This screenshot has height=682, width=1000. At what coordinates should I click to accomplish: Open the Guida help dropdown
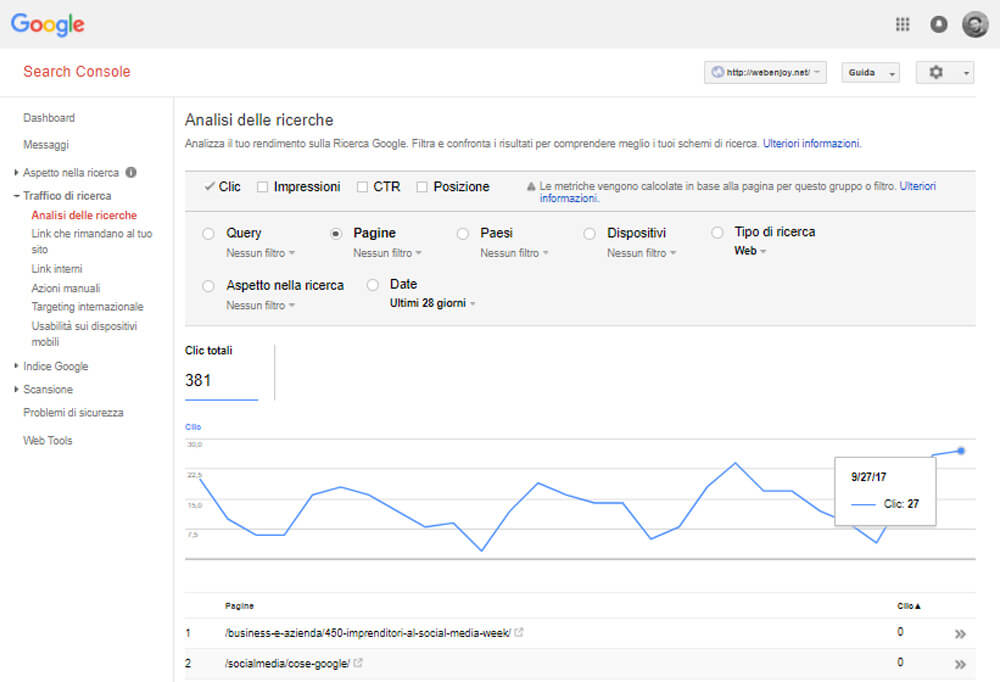click(871, 73)
